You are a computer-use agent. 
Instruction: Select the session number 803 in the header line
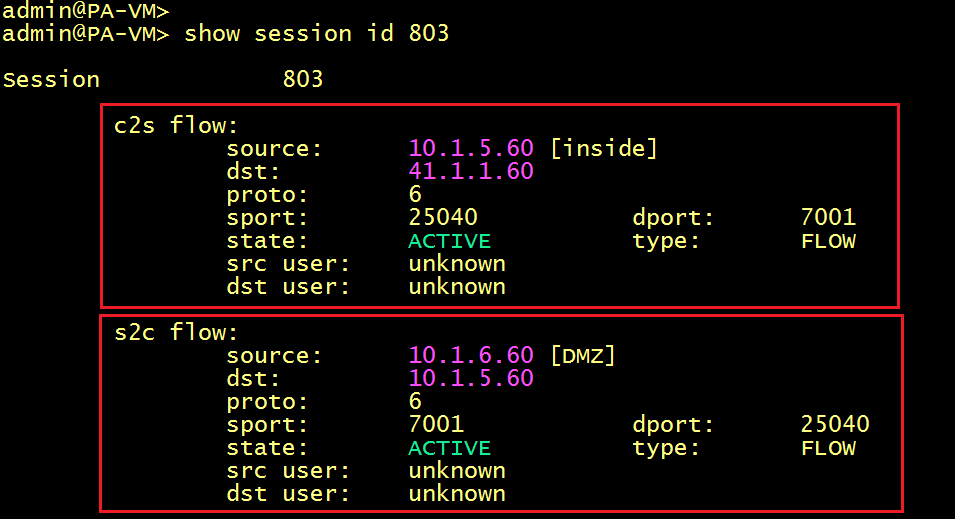click(x=303, y=79)
